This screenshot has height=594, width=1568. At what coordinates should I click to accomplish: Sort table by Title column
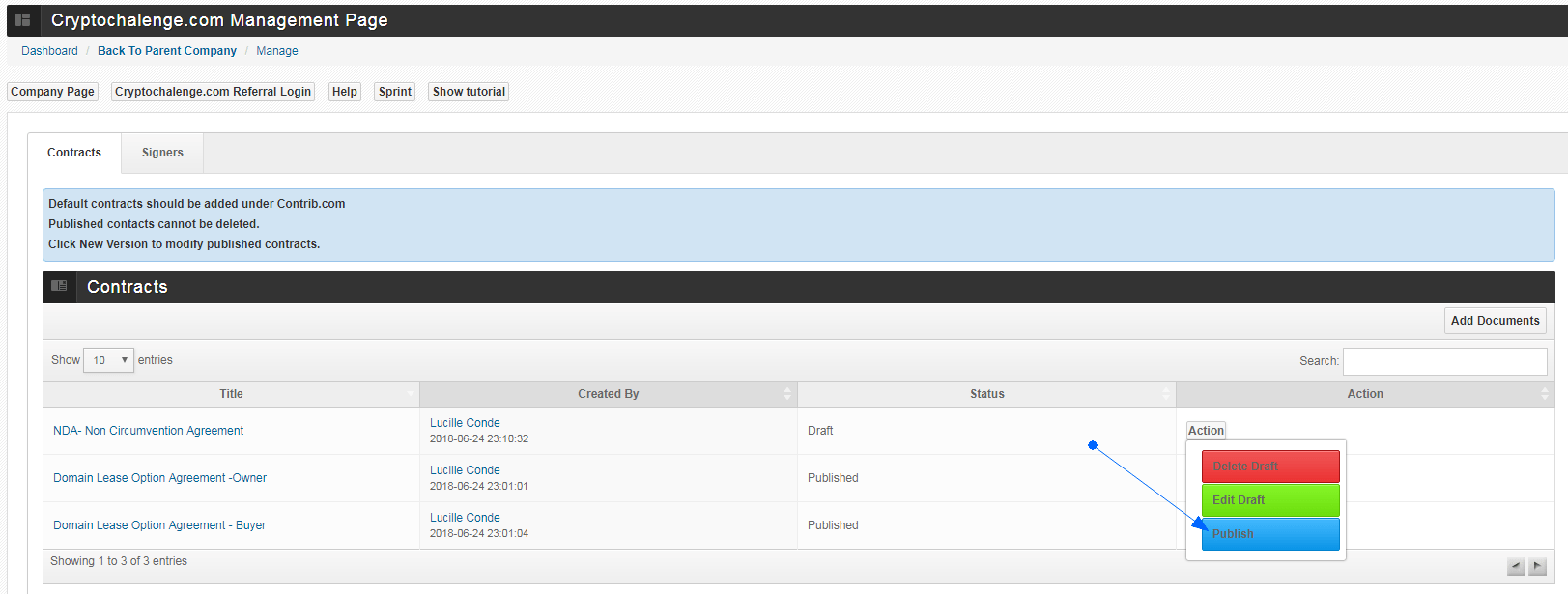(x=231, y=394)
